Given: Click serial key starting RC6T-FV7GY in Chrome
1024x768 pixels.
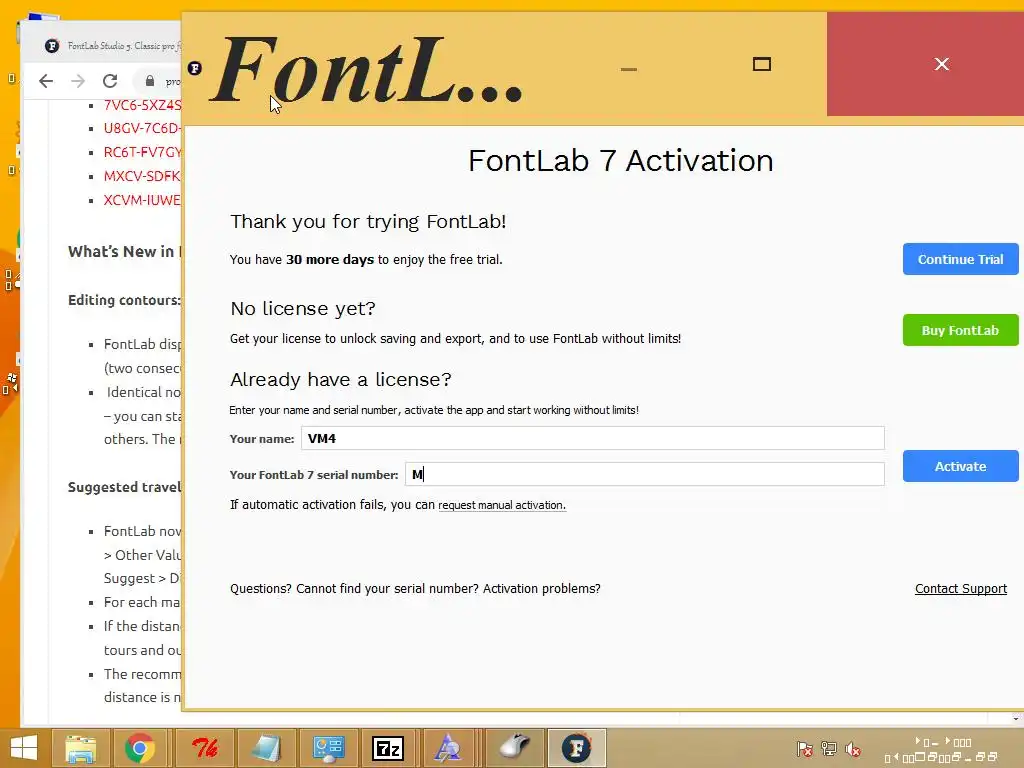Looking at the screenshot, I should pyautogui.click(x=142, y=152).
